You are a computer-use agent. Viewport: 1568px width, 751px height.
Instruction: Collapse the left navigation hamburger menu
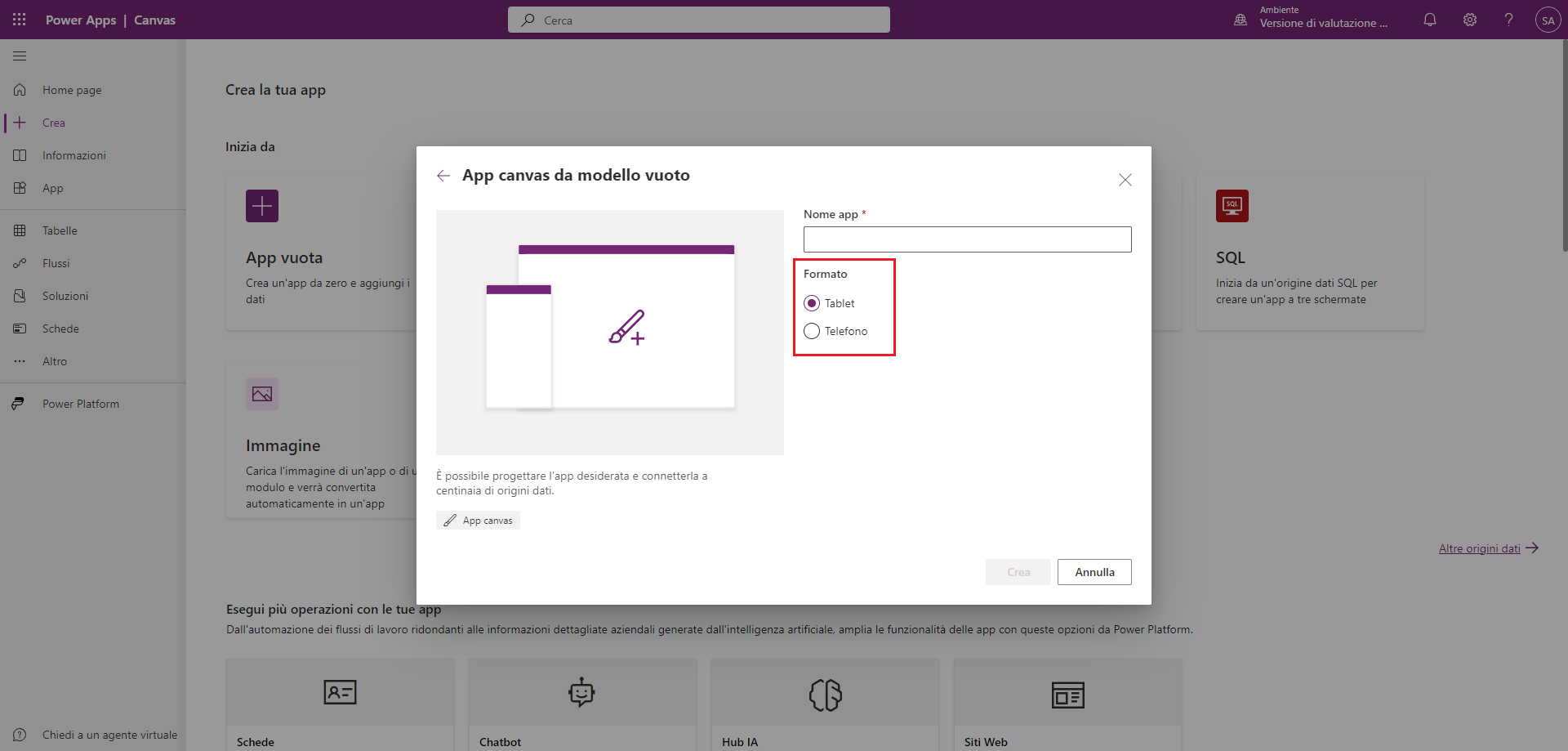click(20, 56)
